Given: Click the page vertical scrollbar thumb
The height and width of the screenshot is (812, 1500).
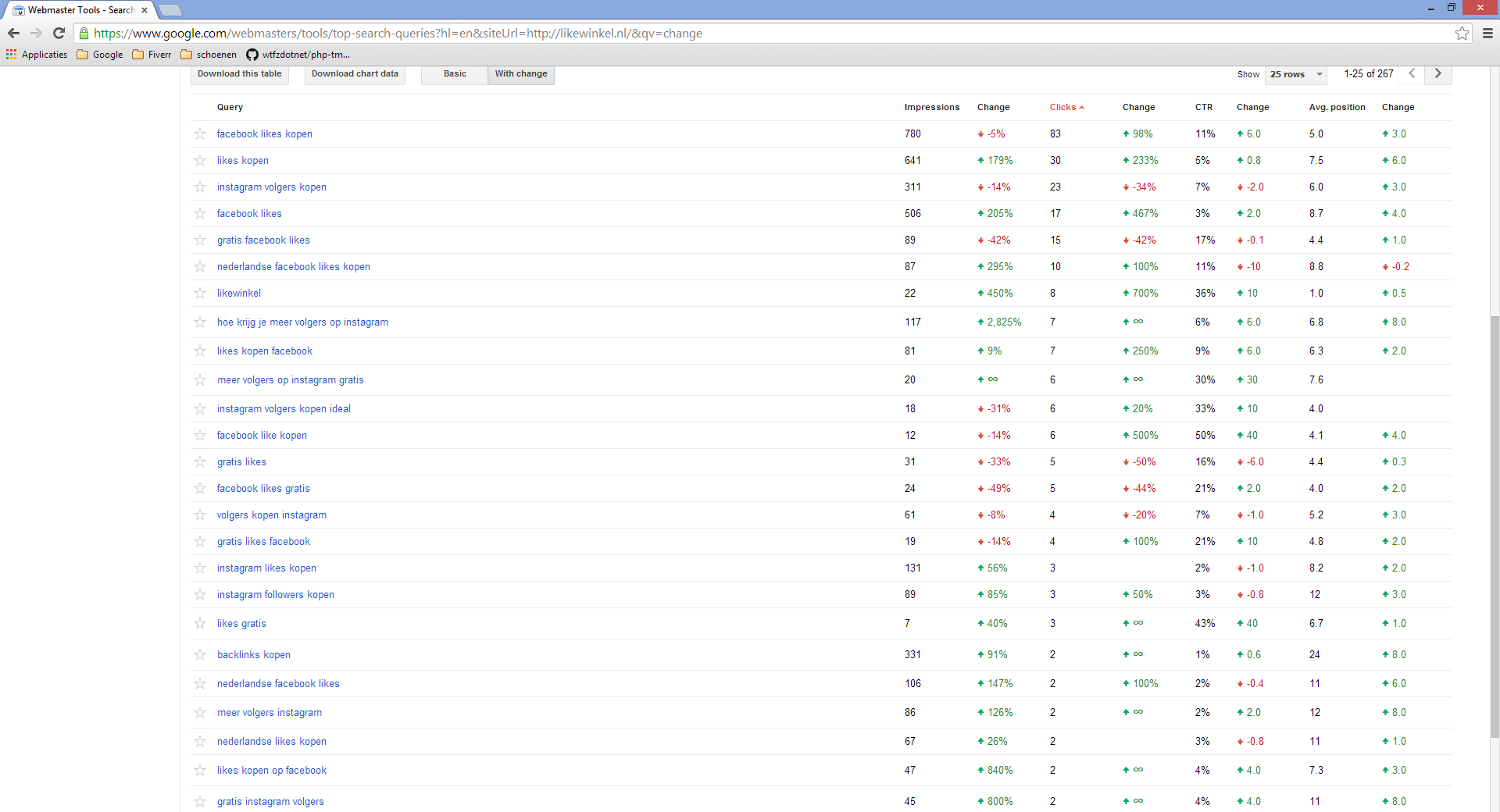Looking at the screenshot, I should point(1495,525).
